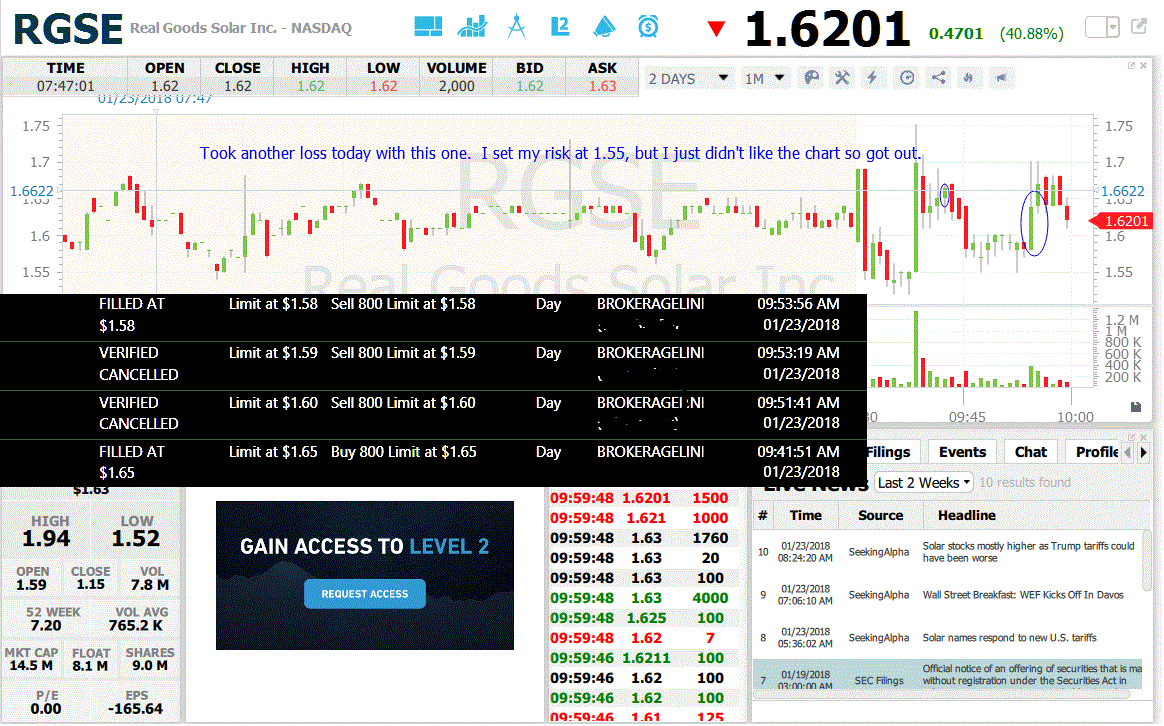Viewport: 1164px width, 726px height.
Task: Click REQUEST ACCESS for Level 2
Action: pyautogui.click(x=364, y=594)
